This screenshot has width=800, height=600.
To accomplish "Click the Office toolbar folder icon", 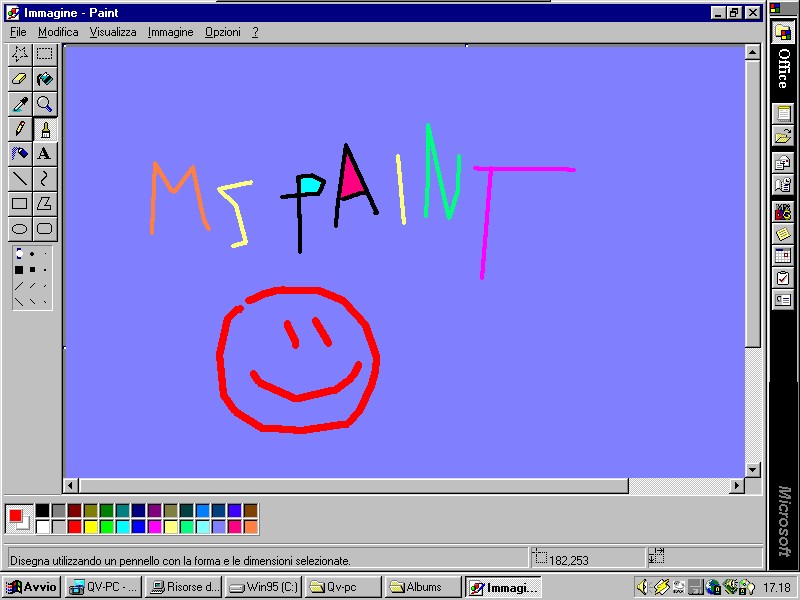I will pos(783,33).
